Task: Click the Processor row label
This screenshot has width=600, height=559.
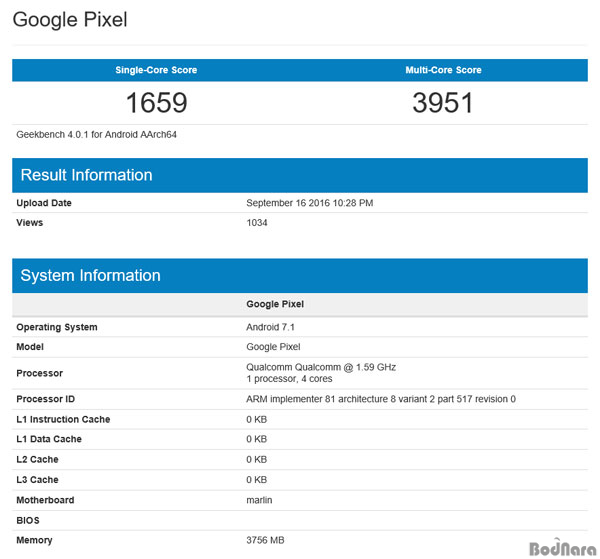Action: 39,373
